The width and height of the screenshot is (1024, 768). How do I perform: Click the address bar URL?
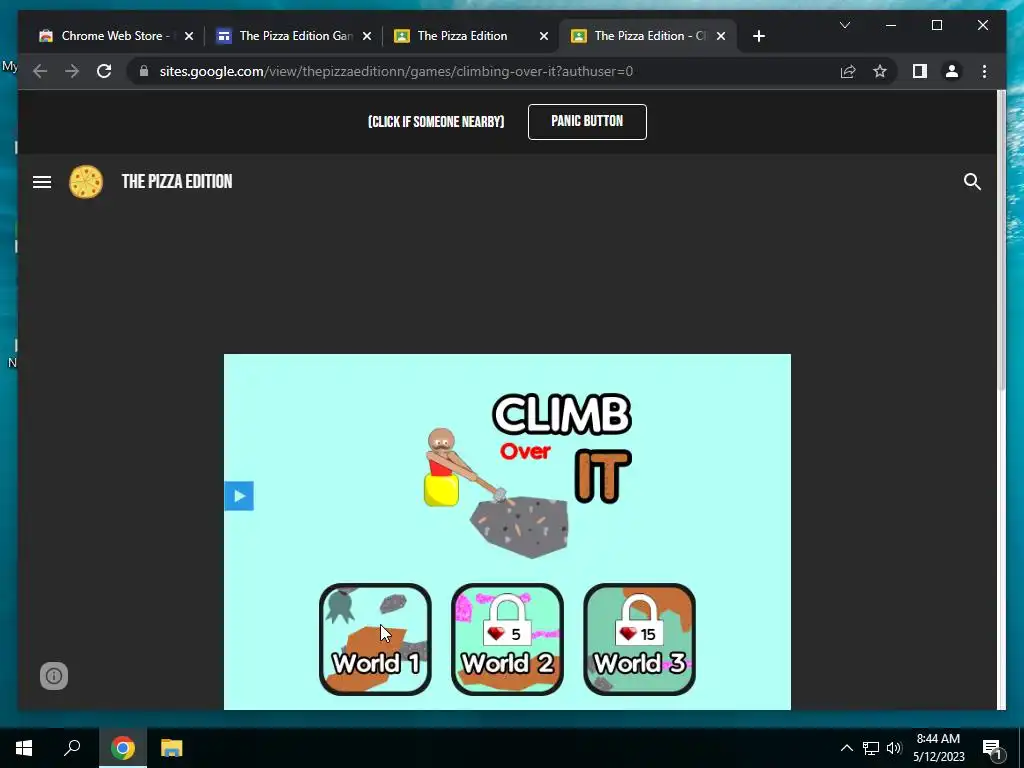396,71
